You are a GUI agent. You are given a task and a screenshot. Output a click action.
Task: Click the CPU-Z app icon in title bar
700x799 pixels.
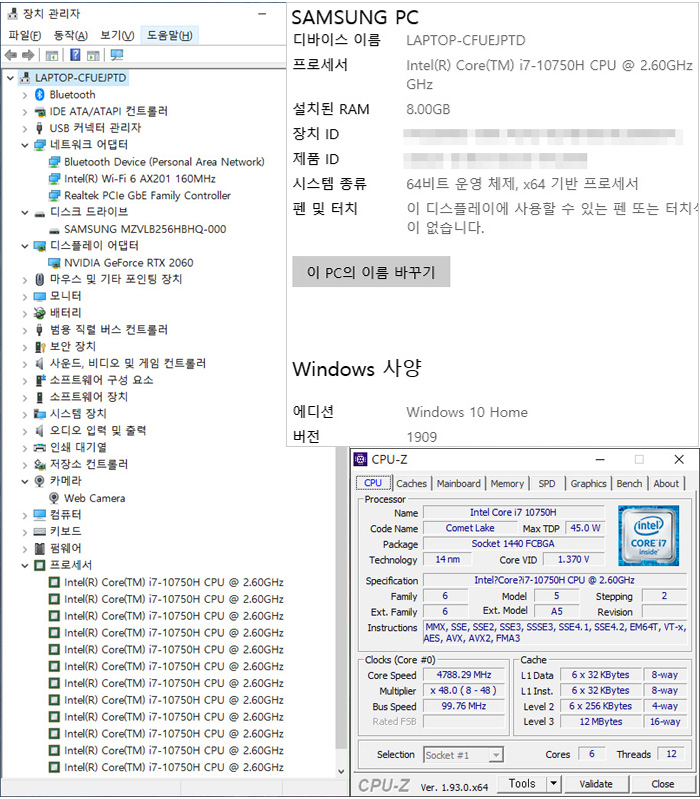[360, 459]
